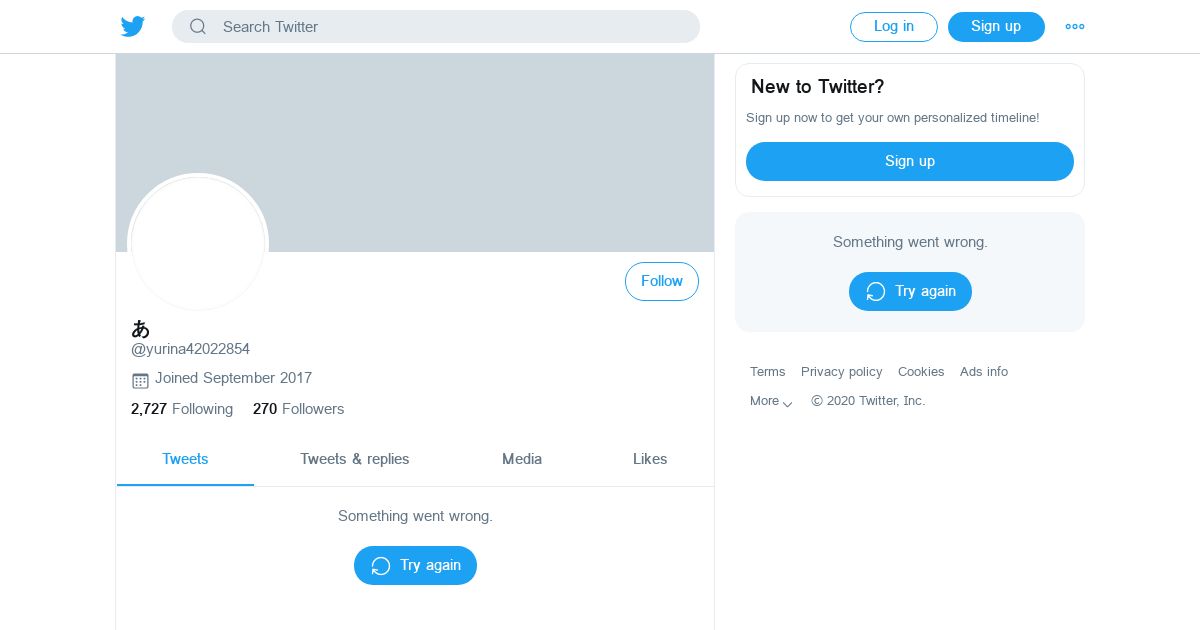Open the Tweets & replies tab

(354, 459)
